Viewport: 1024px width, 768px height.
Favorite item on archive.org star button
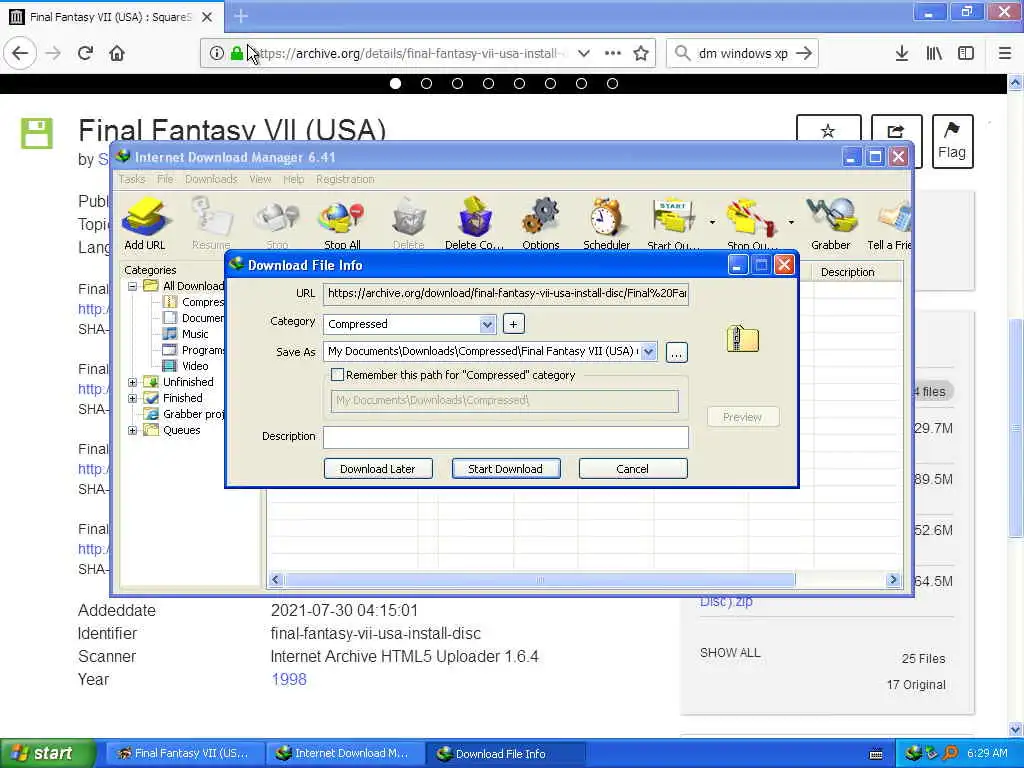pos(828,131)
